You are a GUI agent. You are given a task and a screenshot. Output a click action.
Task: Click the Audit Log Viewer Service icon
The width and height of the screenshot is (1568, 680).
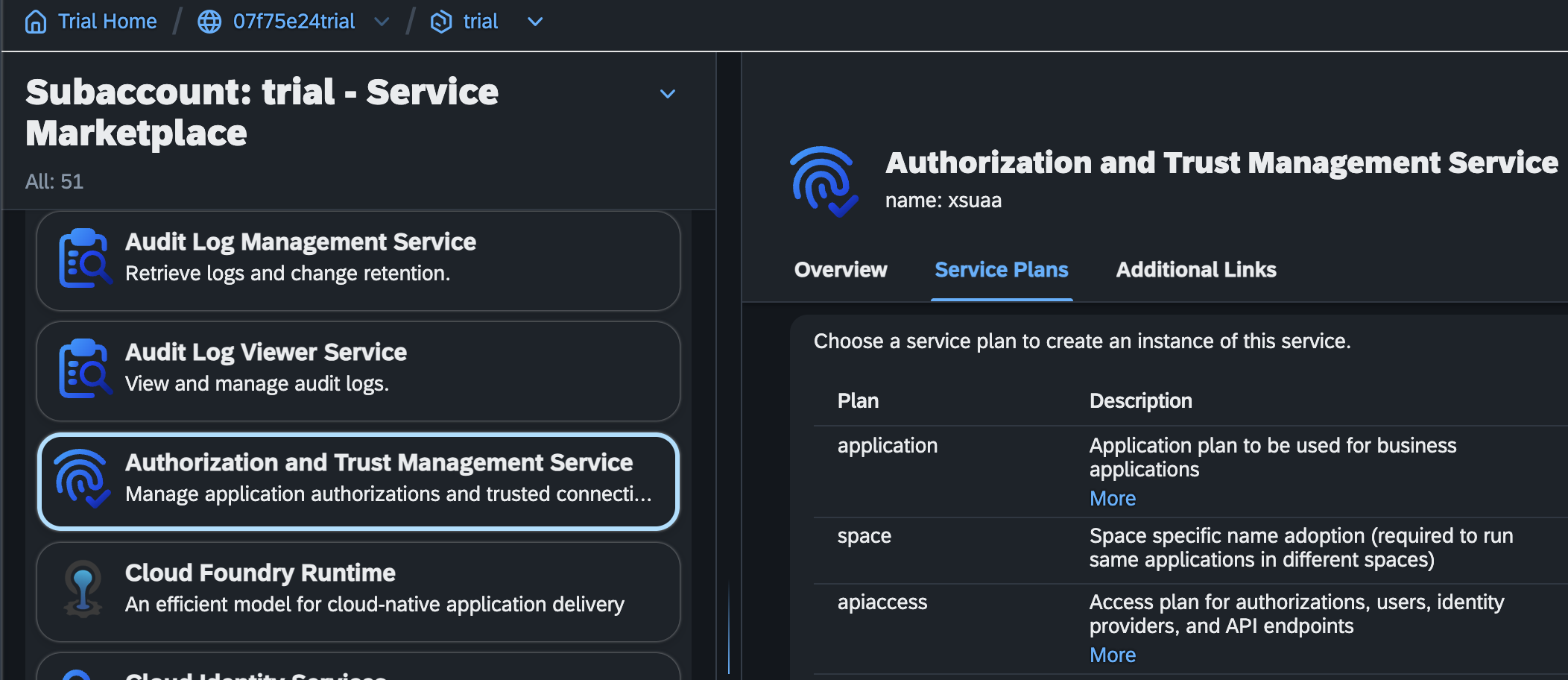[85, 368]
